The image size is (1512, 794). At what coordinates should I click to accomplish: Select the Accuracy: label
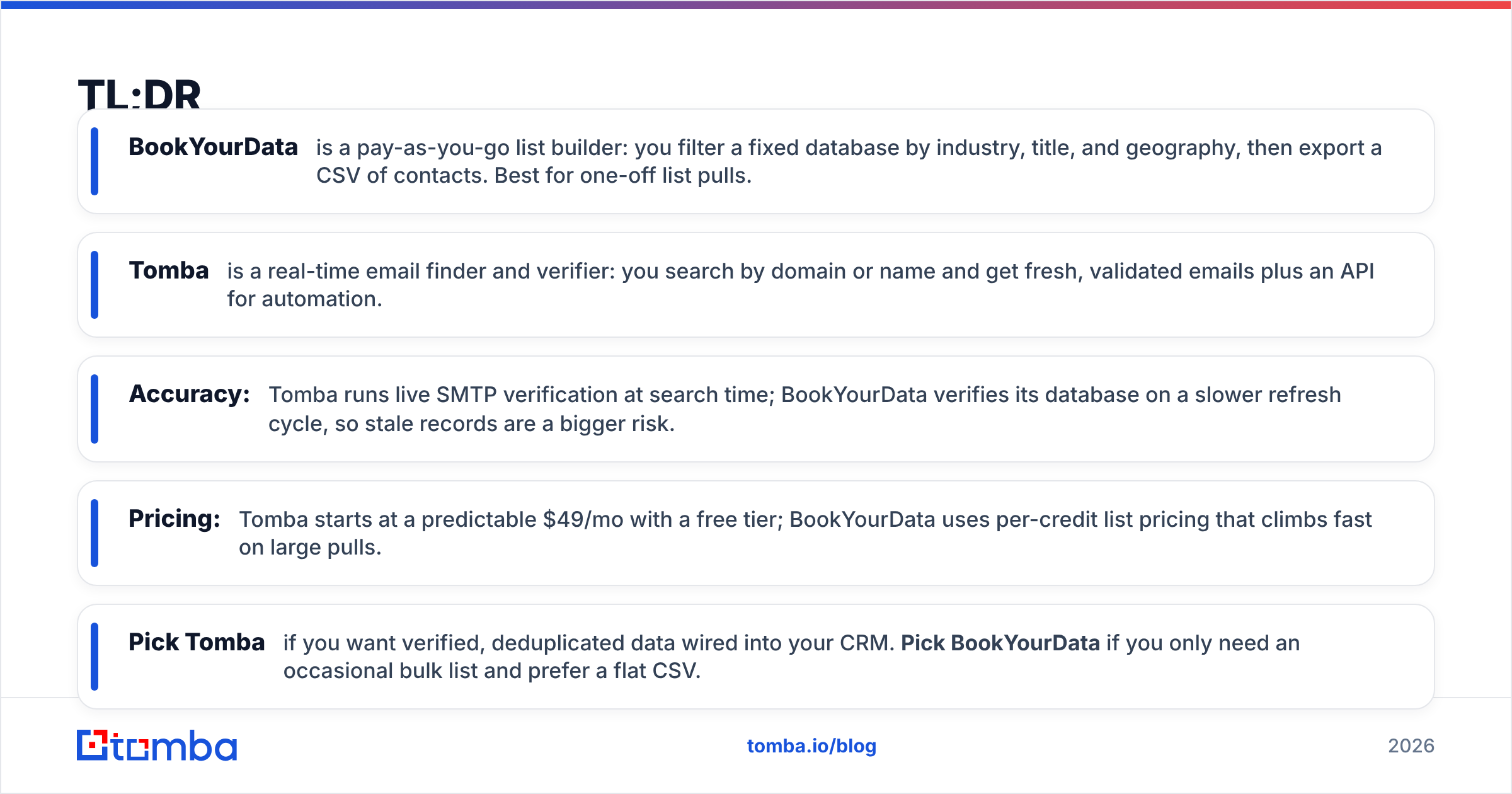tap(190, 394)
